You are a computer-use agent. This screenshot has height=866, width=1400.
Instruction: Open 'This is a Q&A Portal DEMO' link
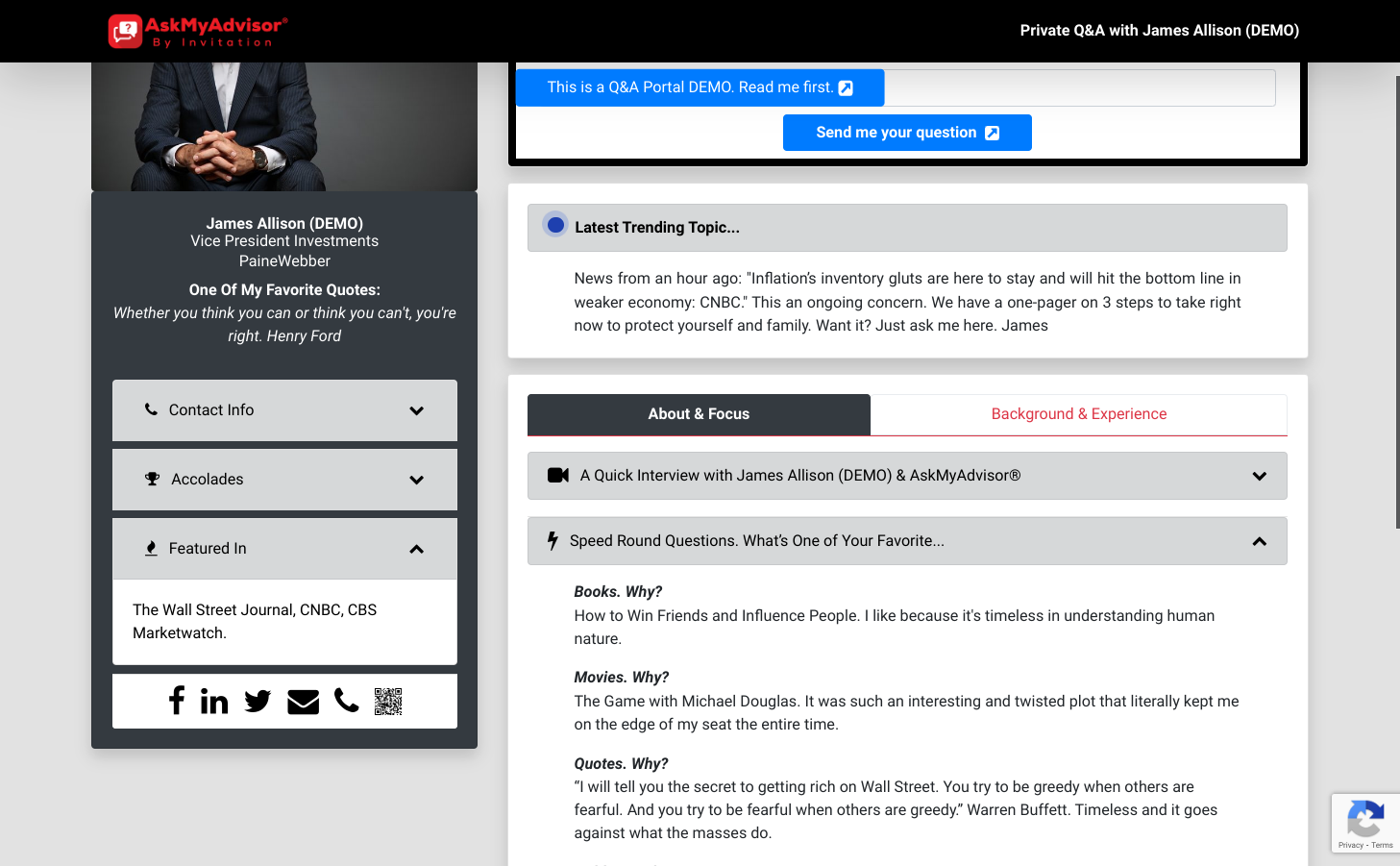point(700,87)
